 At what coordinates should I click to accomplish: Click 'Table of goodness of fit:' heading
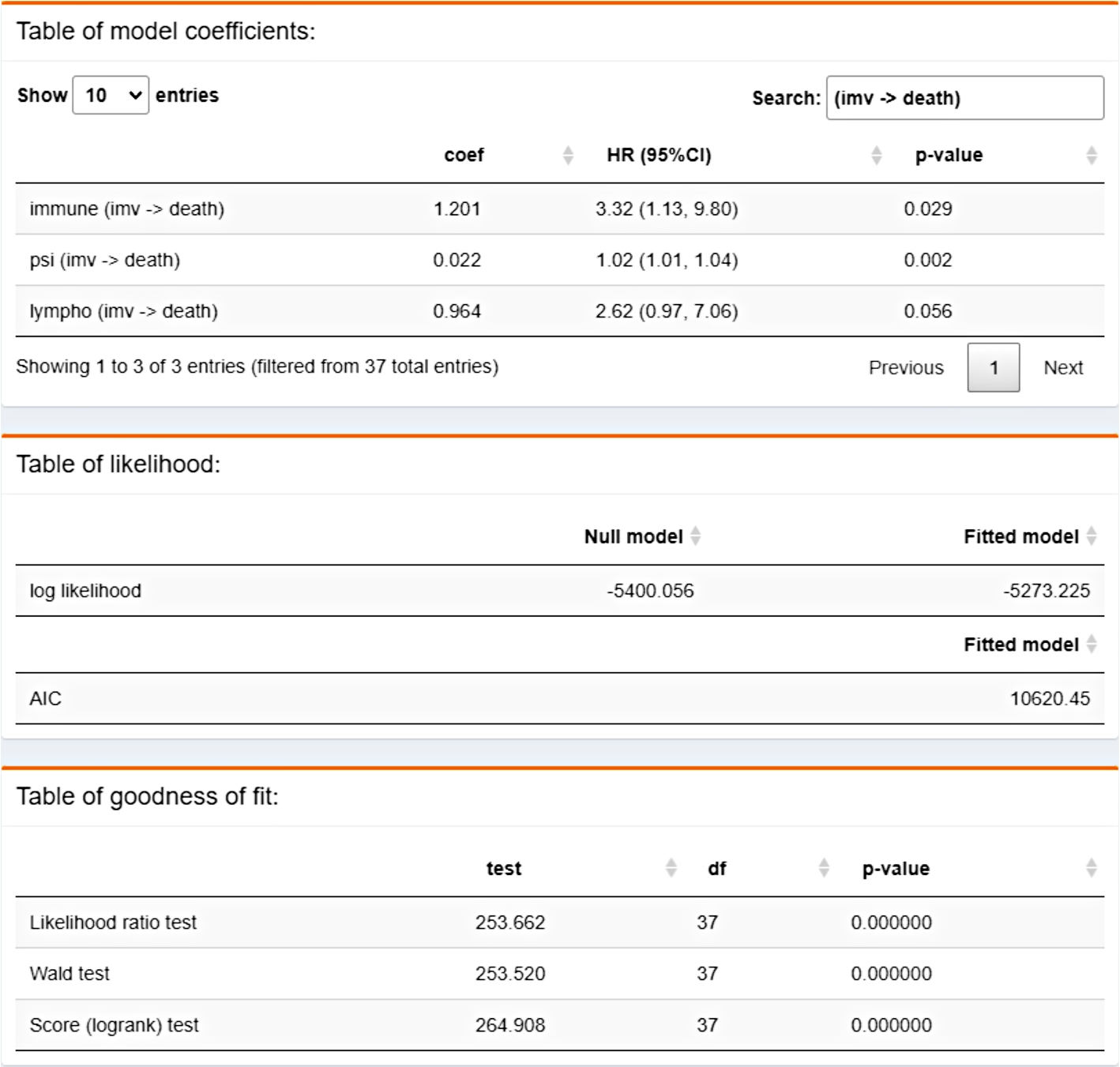(148, 796)
